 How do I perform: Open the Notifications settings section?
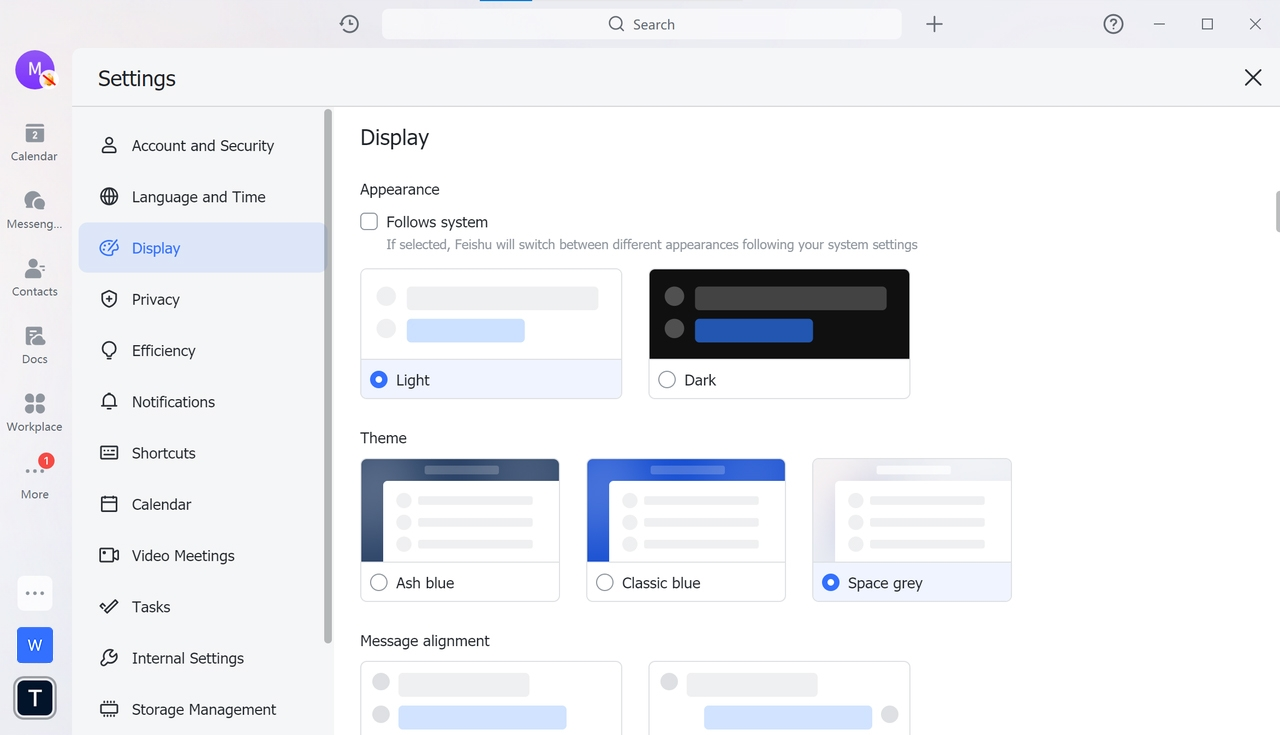173,402
